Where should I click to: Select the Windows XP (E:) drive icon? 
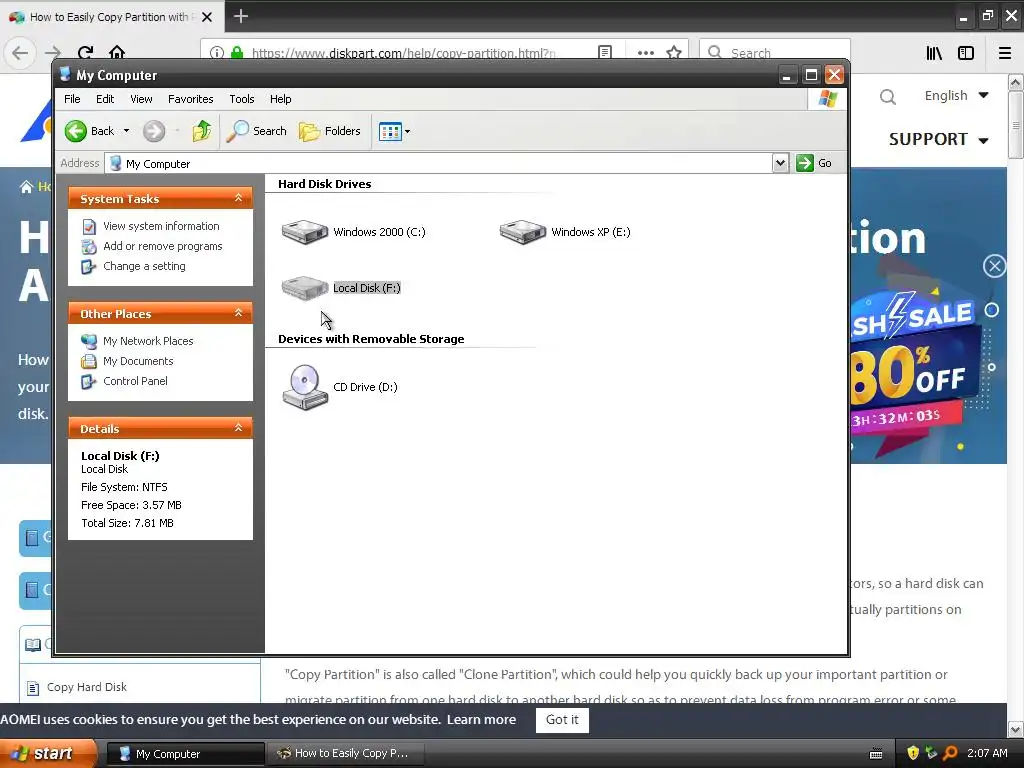click(522, 232)
